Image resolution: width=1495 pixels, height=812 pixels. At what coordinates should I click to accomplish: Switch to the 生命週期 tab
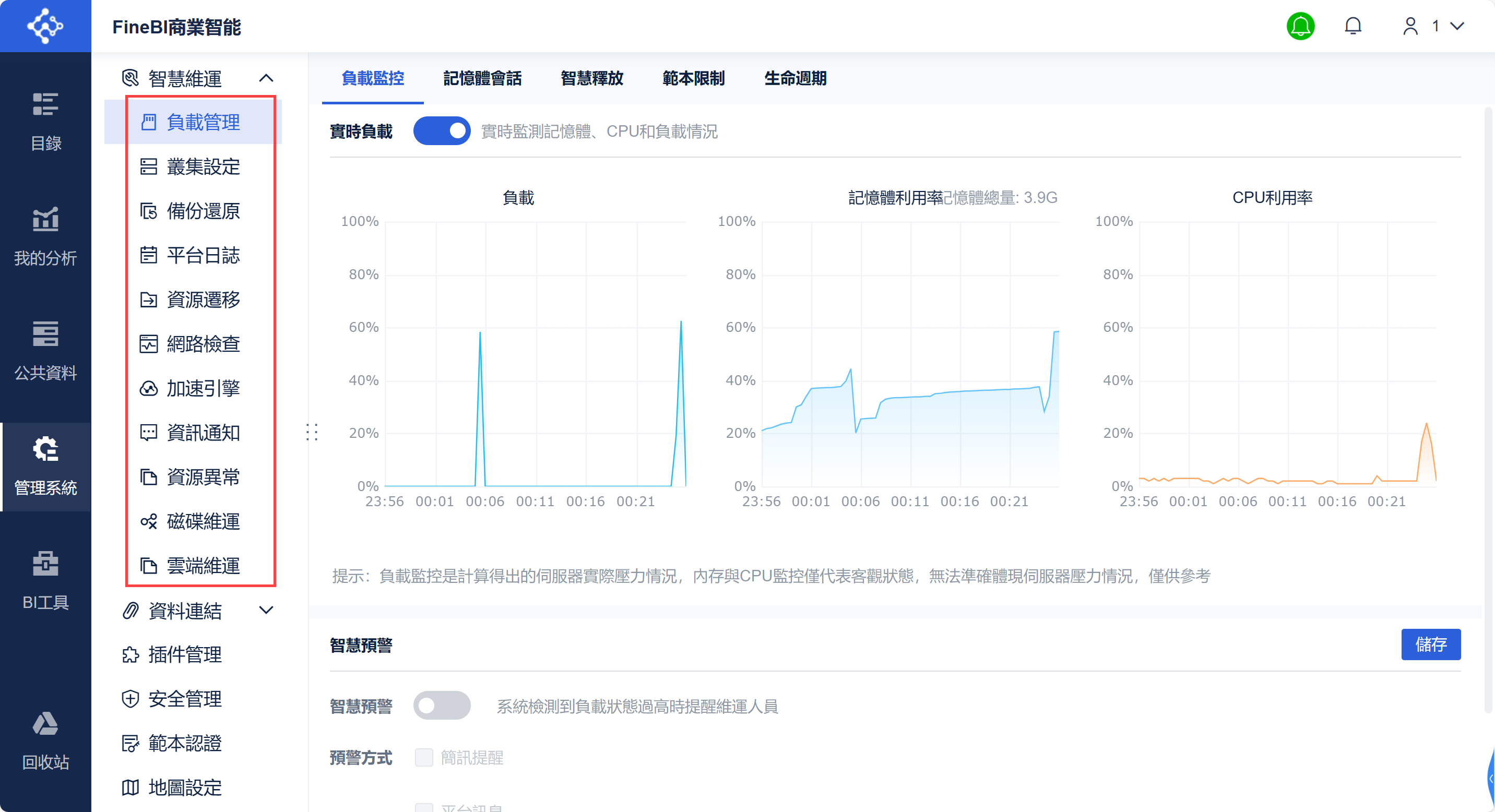pos(795,79)
